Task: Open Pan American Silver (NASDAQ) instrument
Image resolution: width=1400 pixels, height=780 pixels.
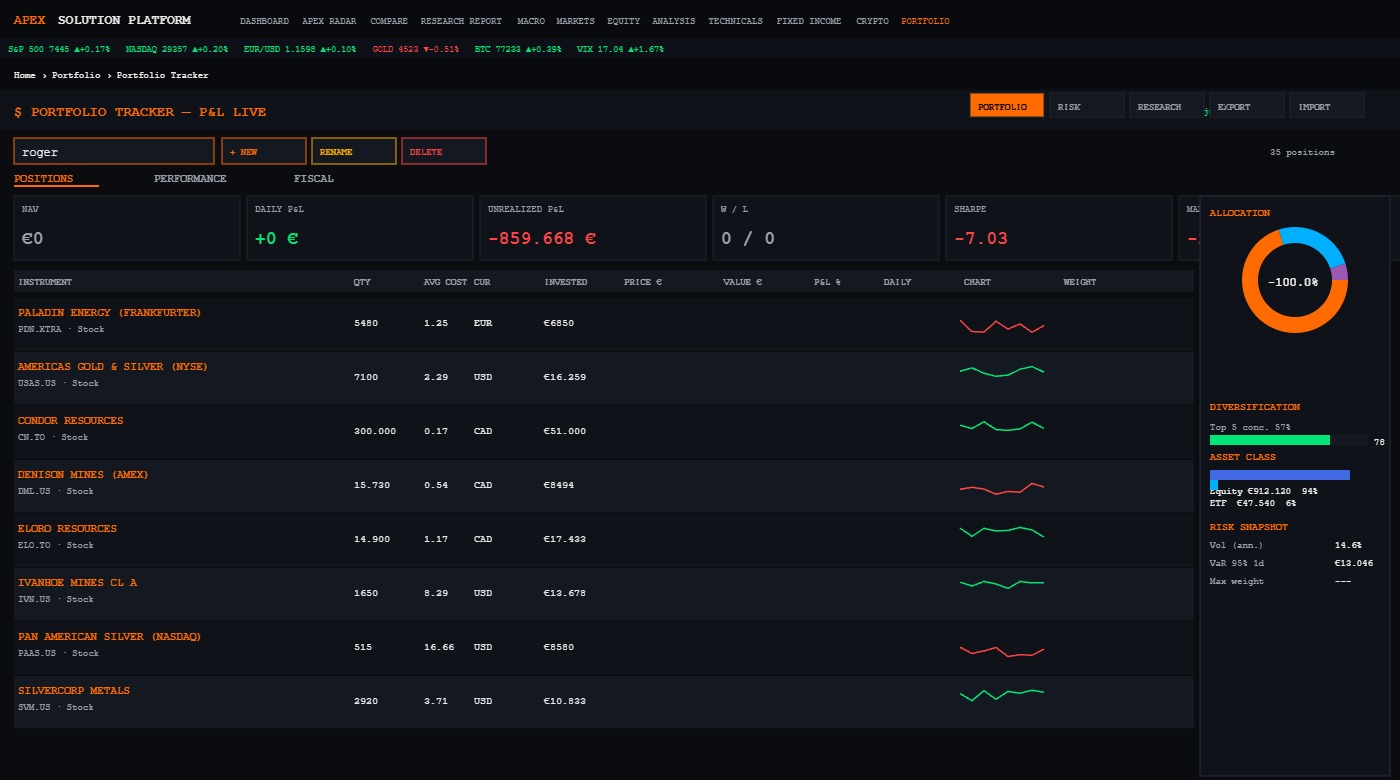Action: (x=109, y=637)
